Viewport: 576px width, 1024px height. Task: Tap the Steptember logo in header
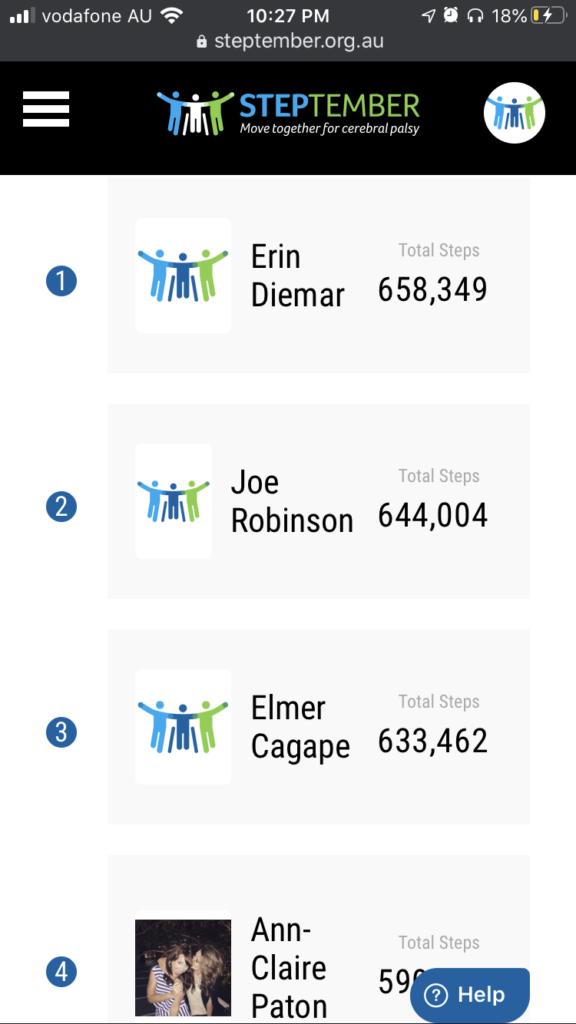(x=288, y=112)
